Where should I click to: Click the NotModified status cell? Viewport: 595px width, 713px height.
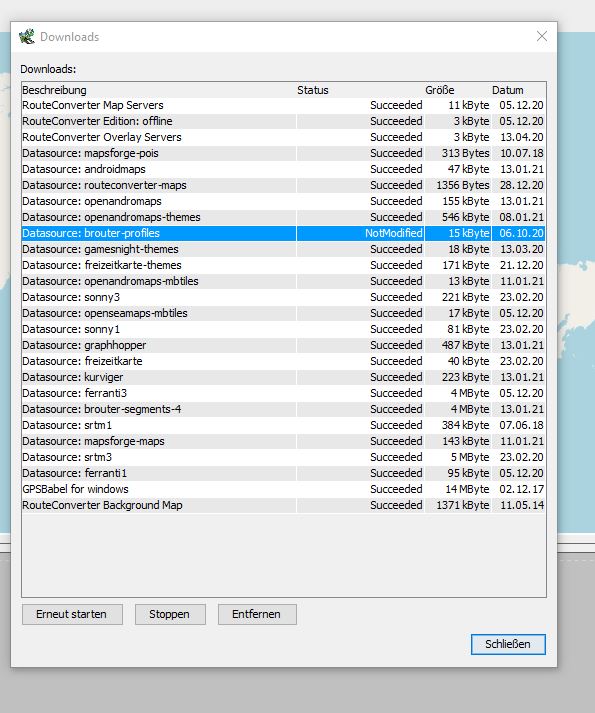click(360, 233)
